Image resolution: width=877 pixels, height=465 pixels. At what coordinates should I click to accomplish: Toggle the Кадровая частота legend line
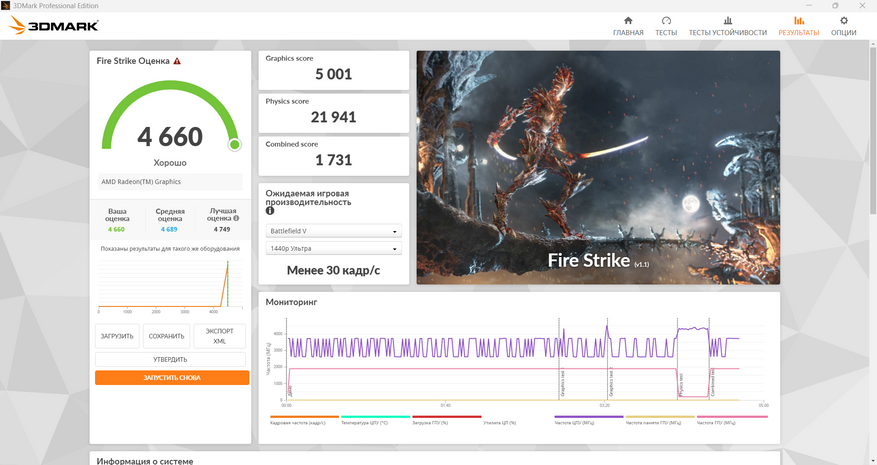(x=304, y=417)
